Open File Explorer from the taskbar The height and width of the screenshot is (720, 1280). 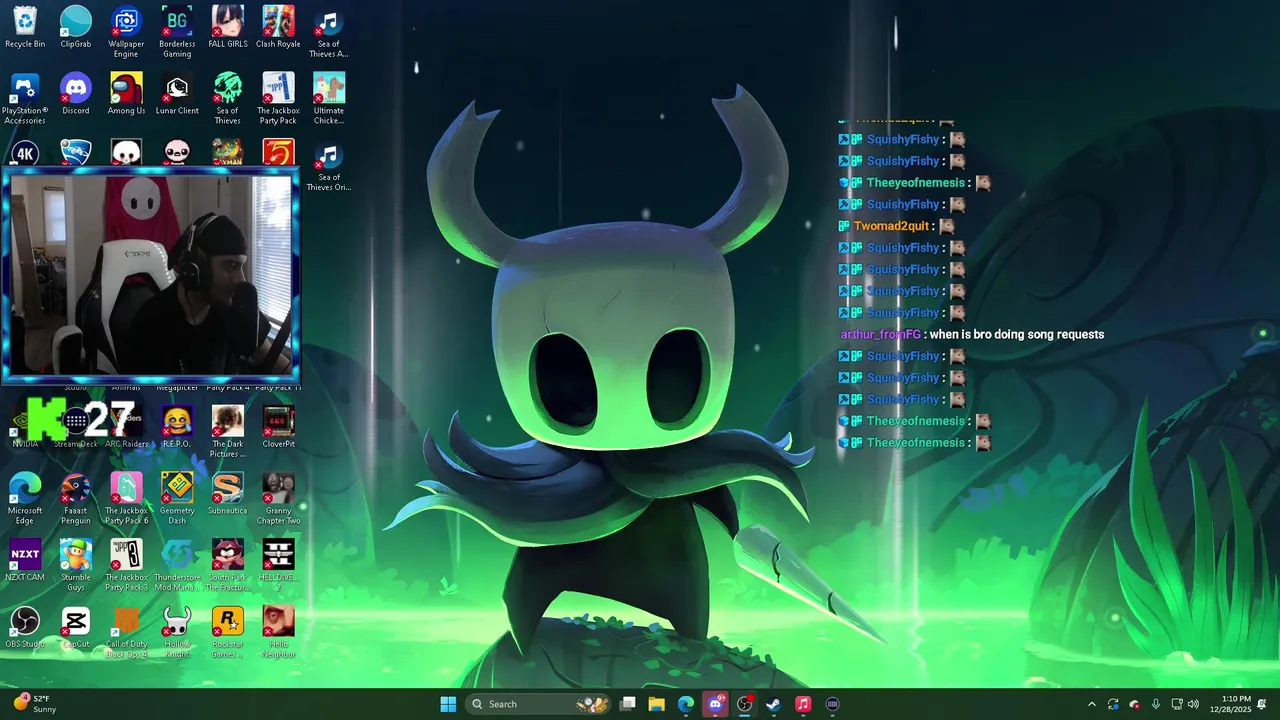[657, 704]
